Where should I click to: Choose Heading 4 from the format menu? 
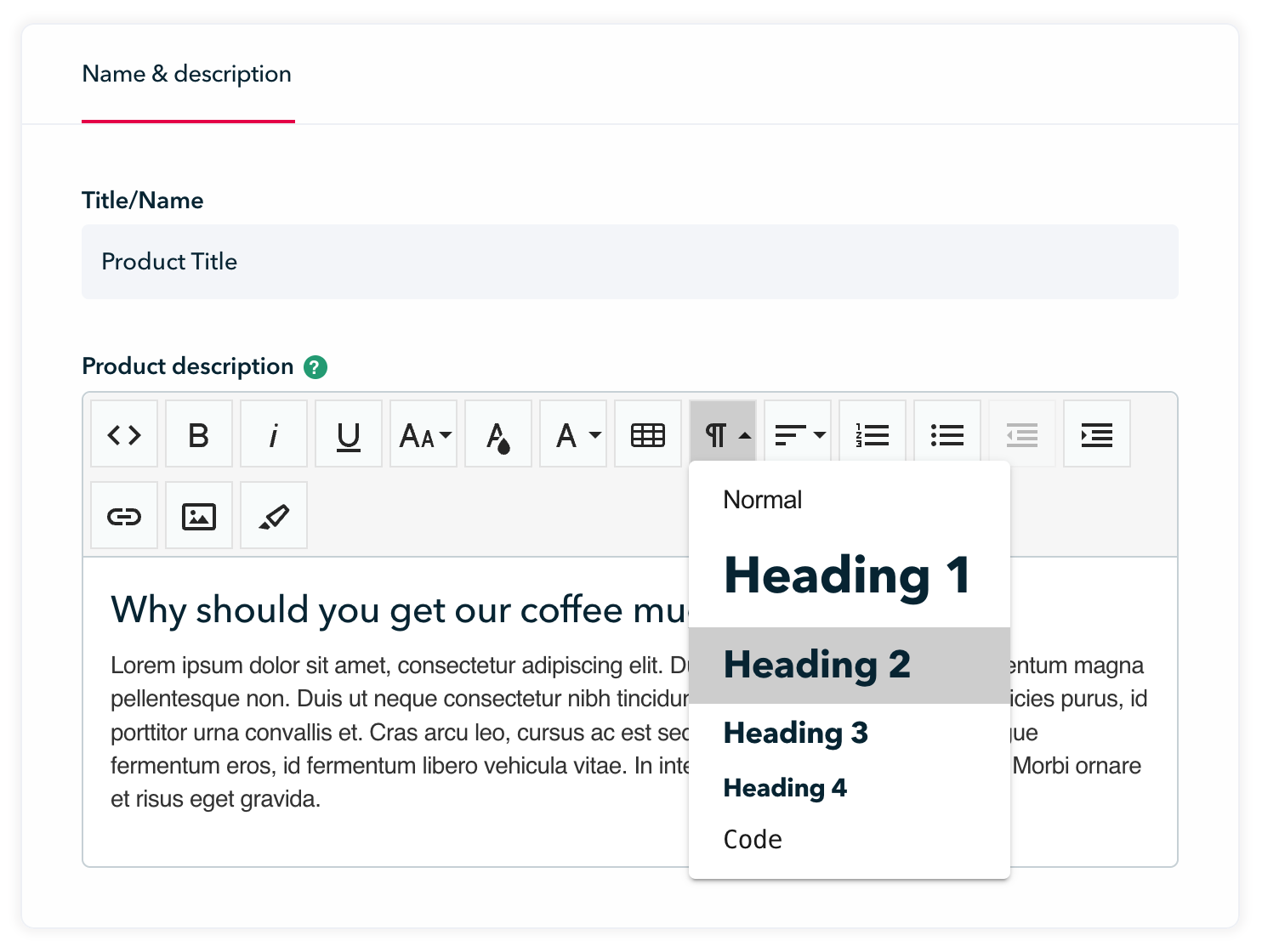pyautogui.click(x=850, y=788)
